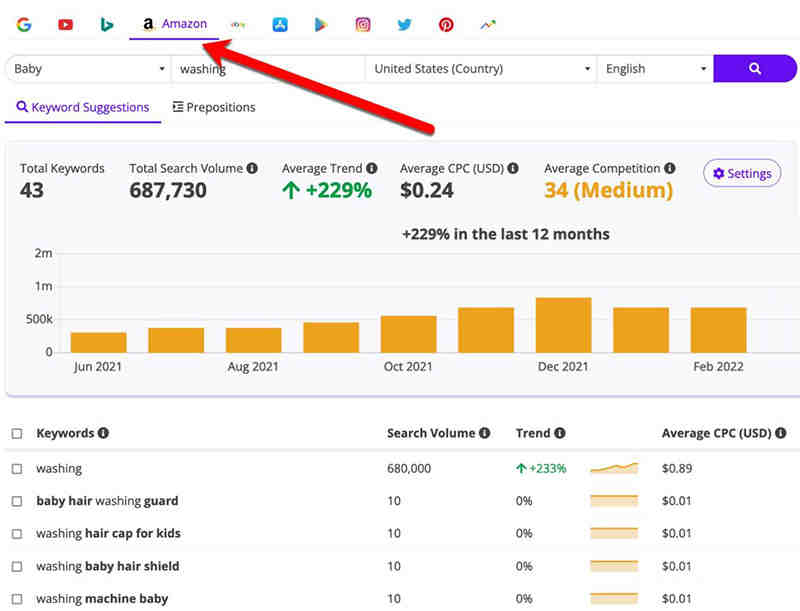Viewport: 800px width, 611px height.
Task: Open the United States country dropdown
Action: pos(481,68)
